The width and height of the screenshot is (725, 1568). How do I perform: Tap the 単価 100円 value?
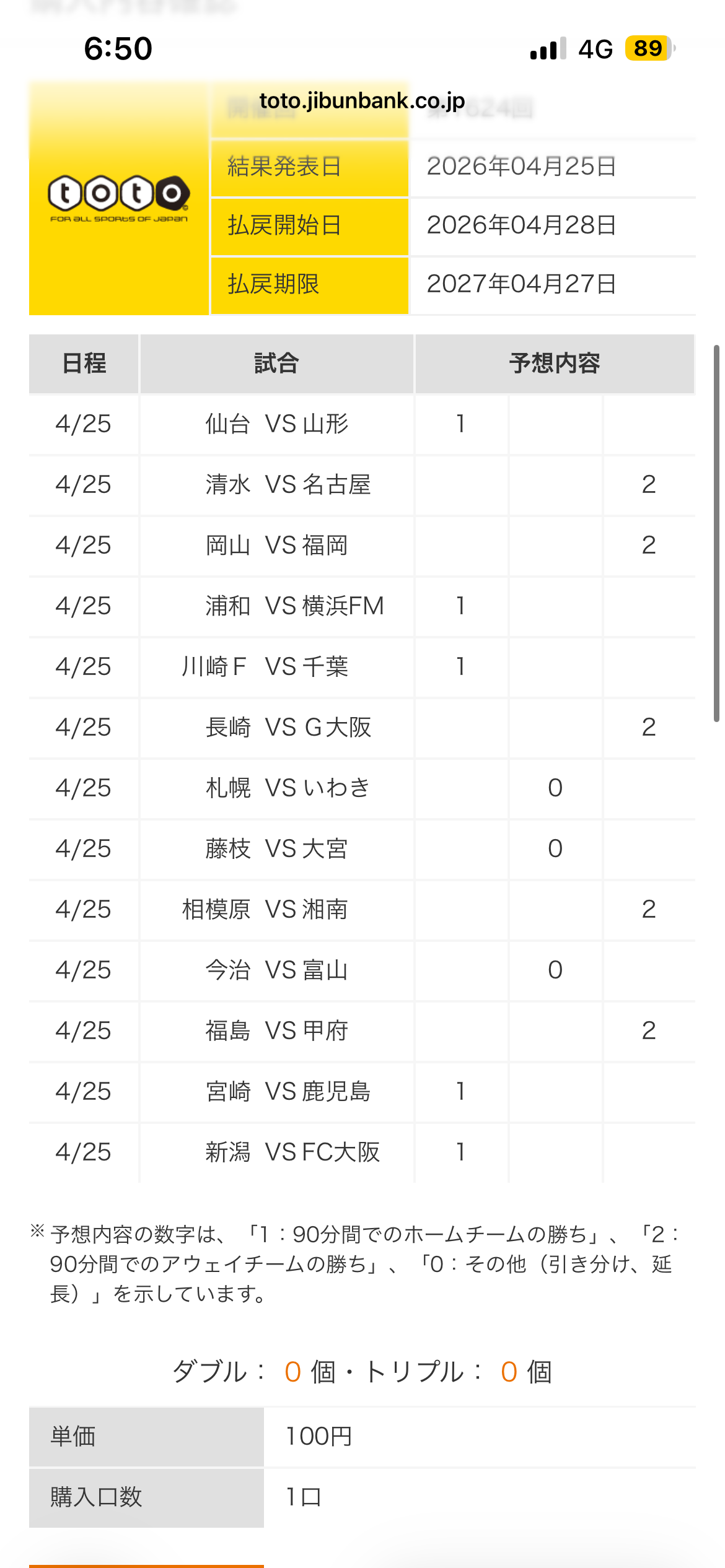(x=319, y=1437)
